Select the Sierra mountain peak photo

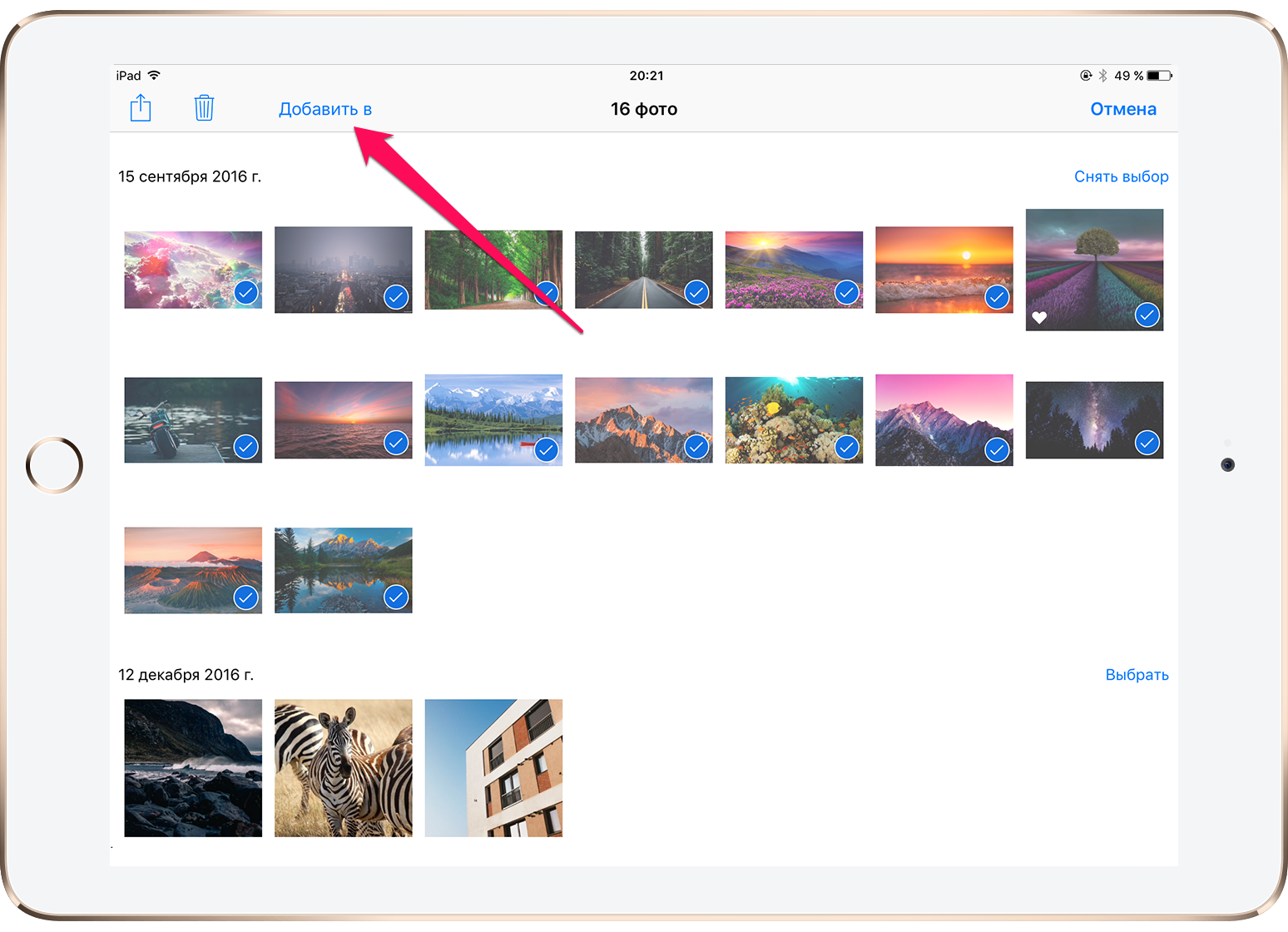point(644,420)
